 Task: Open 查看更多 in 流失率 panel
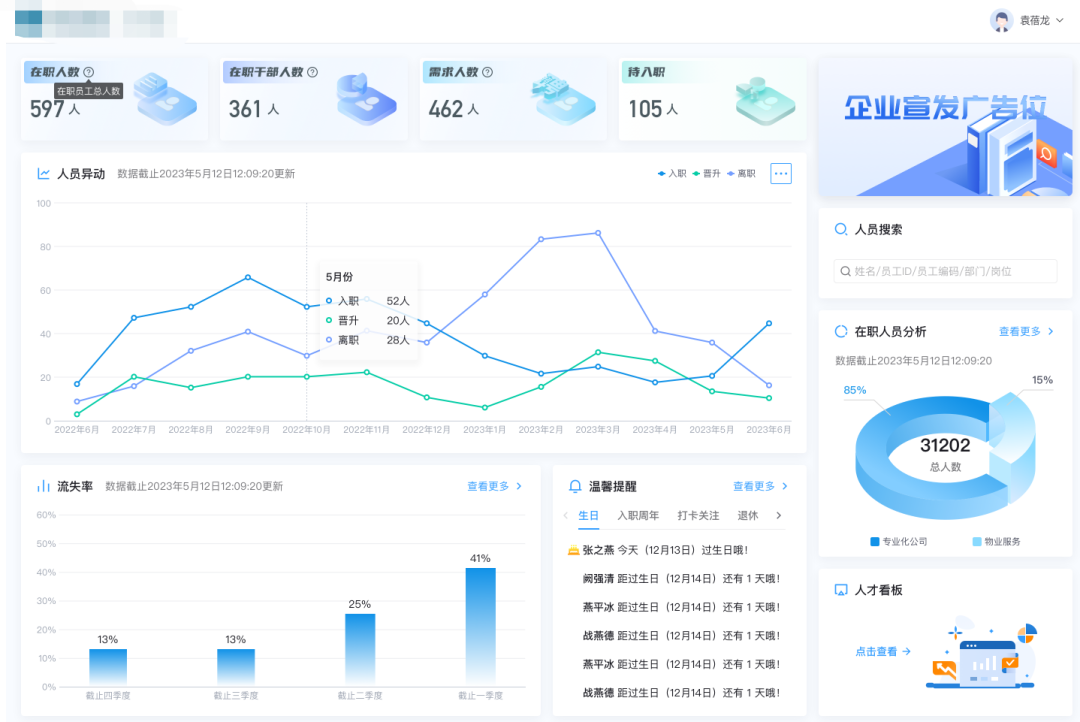point(494,486)
